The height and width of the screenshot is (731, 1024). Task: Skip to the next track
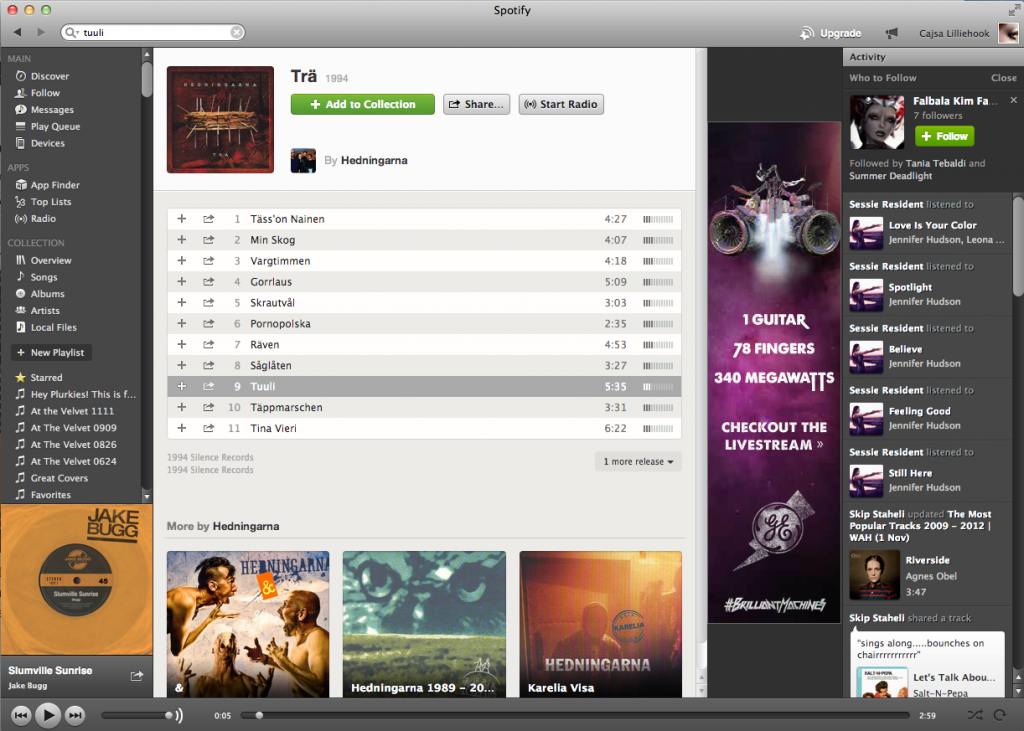pos(75,715)
